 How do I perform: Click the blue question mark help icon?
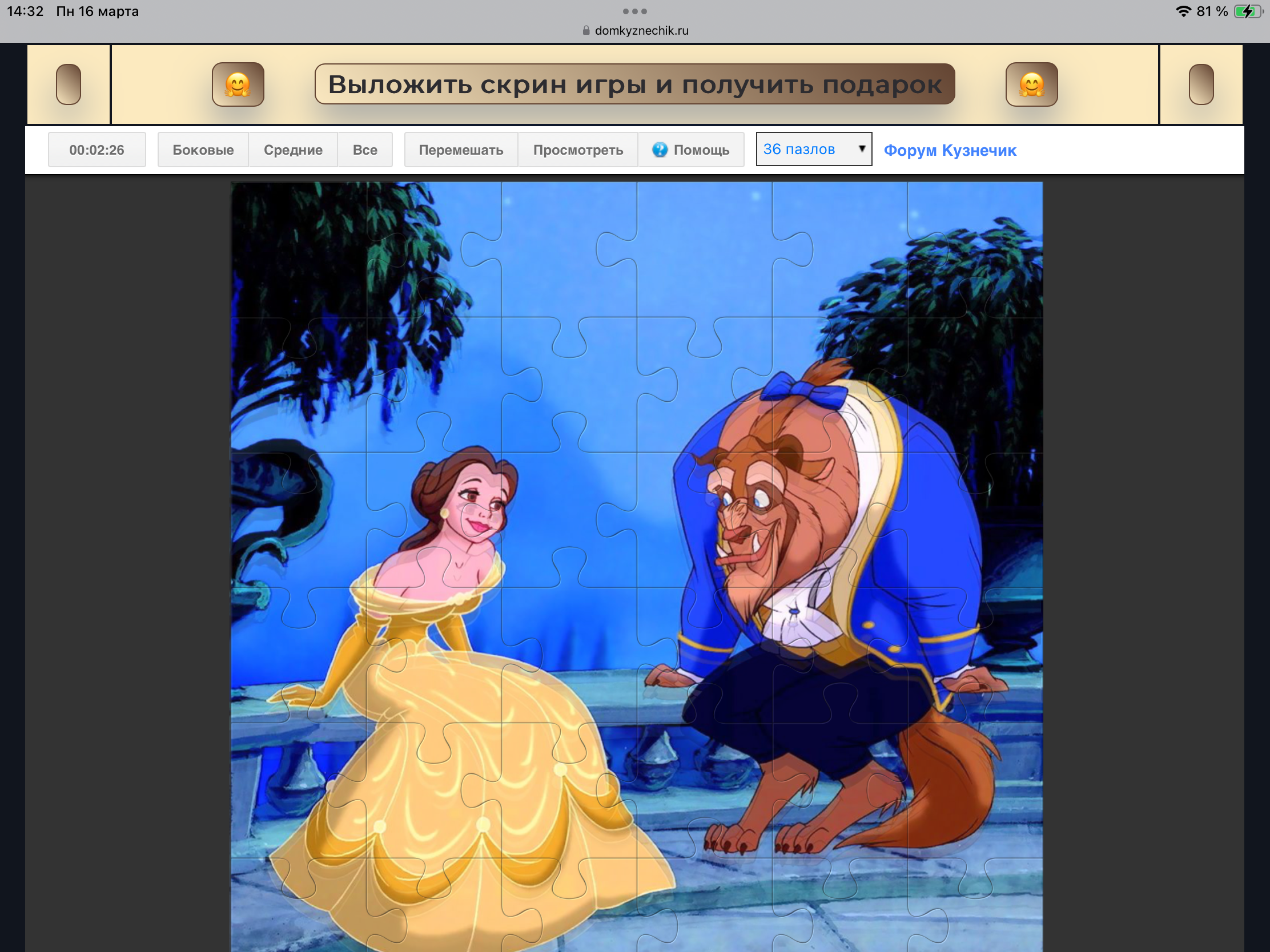[x=660, y=150]
